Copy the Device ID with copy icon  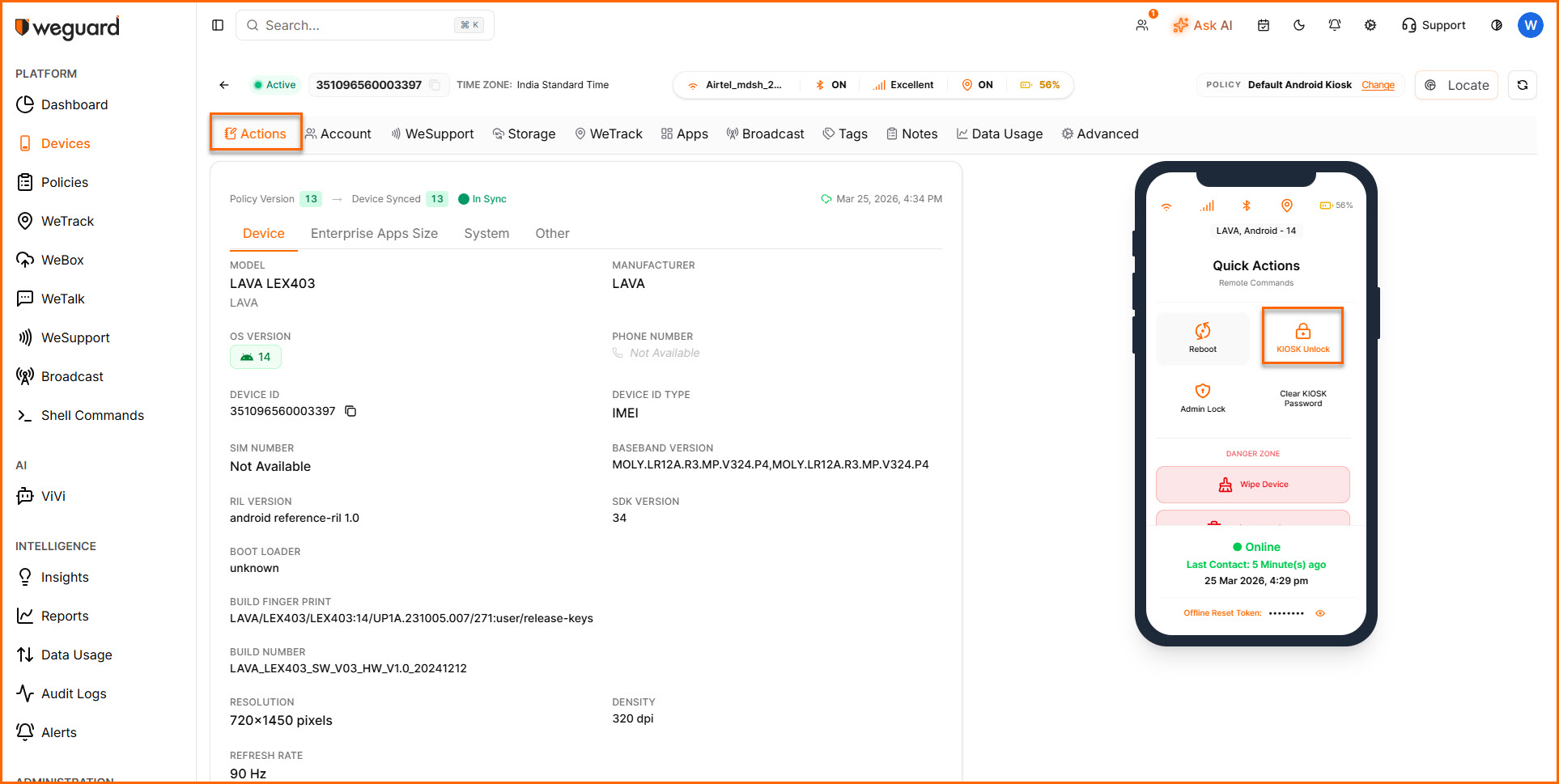(350, 411)
